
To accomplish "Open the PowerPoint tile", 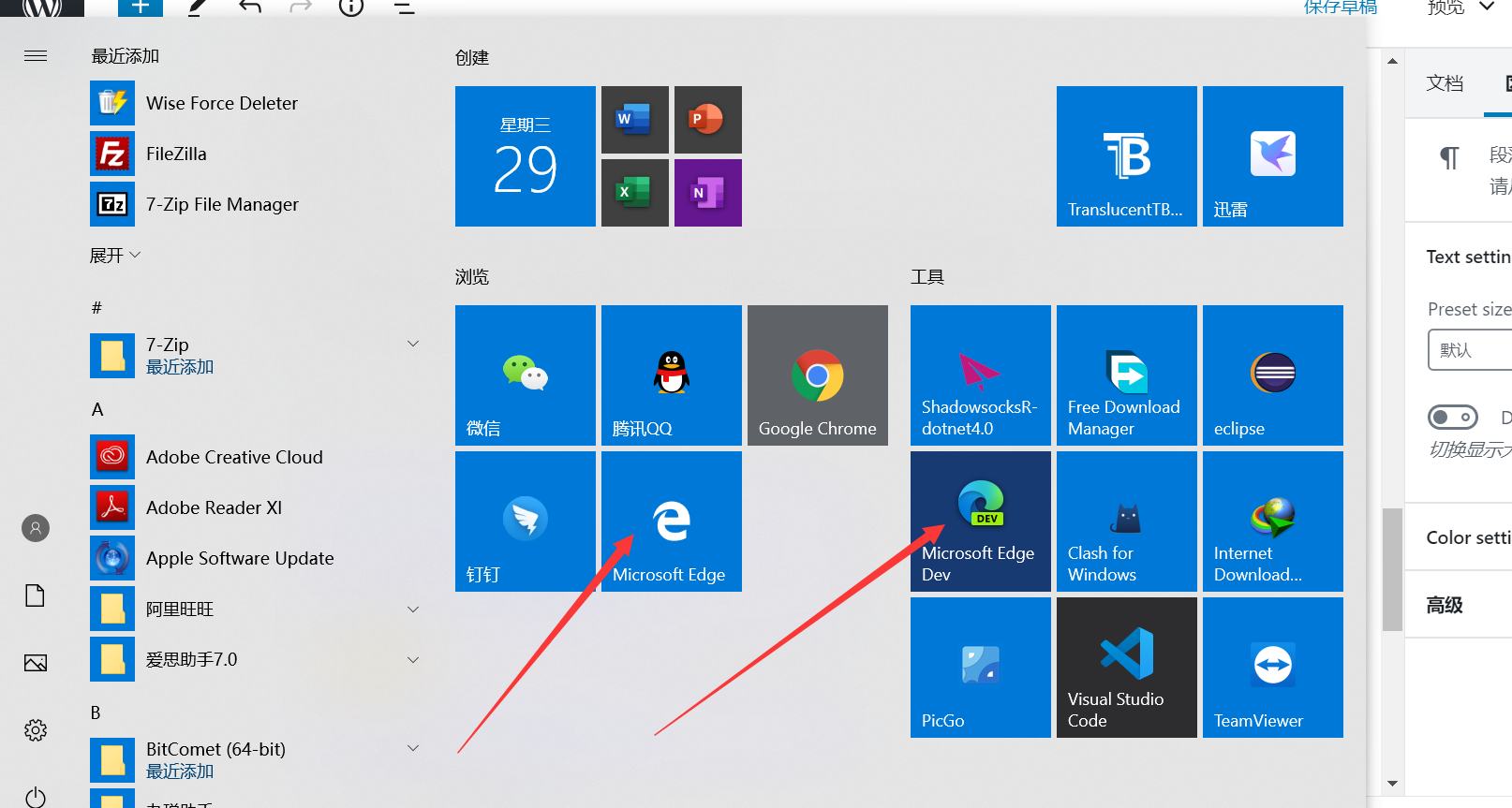I will pos(707,120).
